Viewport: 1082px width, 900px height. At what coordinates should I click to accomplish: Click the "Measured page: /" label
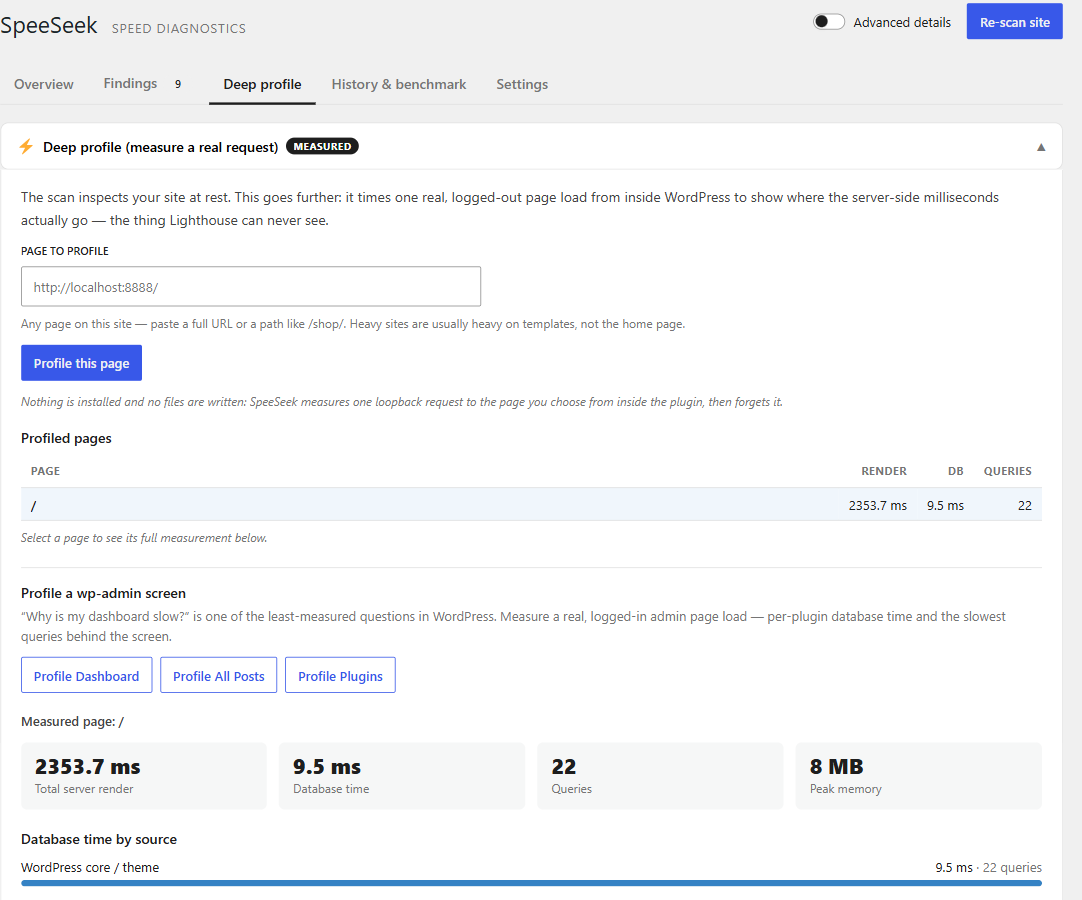[x=72, y=721]
